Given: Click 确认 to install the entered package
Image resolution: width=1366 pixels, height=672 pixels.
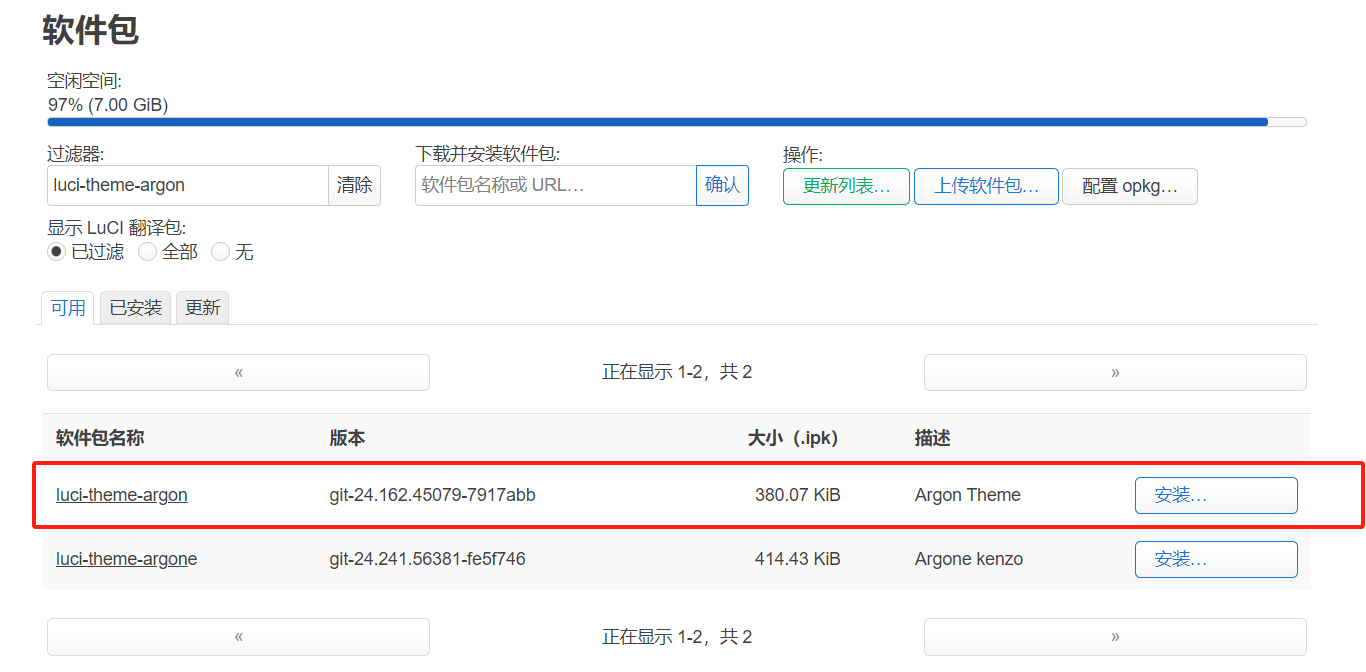Looking at the screenshot, I should point(722,185).
